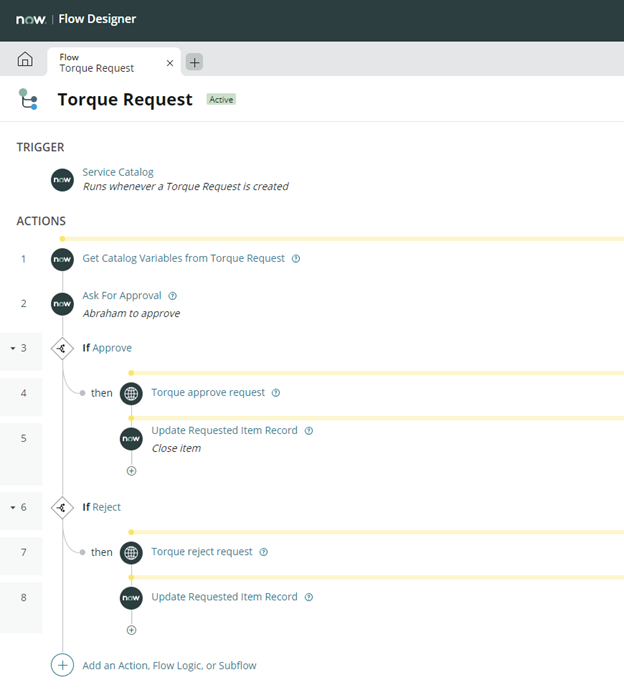Viewport: 624px width, 690px height.
Task: Select step number 5 in the actions list
Action: (x=23, y=438)
